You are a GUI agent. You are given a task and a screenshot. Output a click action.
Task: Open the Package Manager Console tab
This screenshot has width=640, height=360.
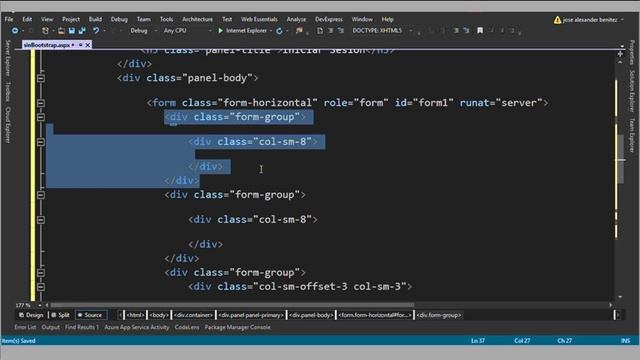pyautogui.click(x=238, y=327)
